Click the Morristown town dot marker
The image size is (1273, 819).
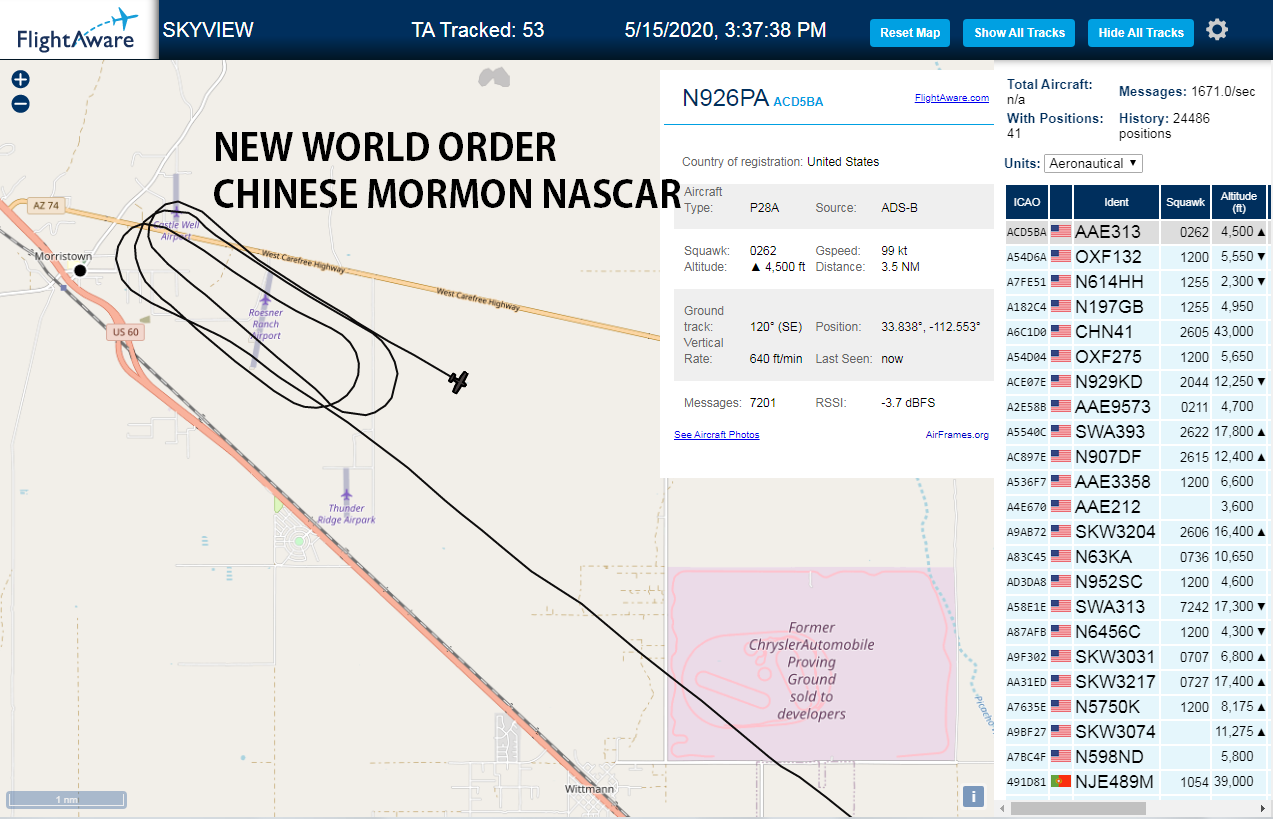pyautogui.click(x=80, y=271)
